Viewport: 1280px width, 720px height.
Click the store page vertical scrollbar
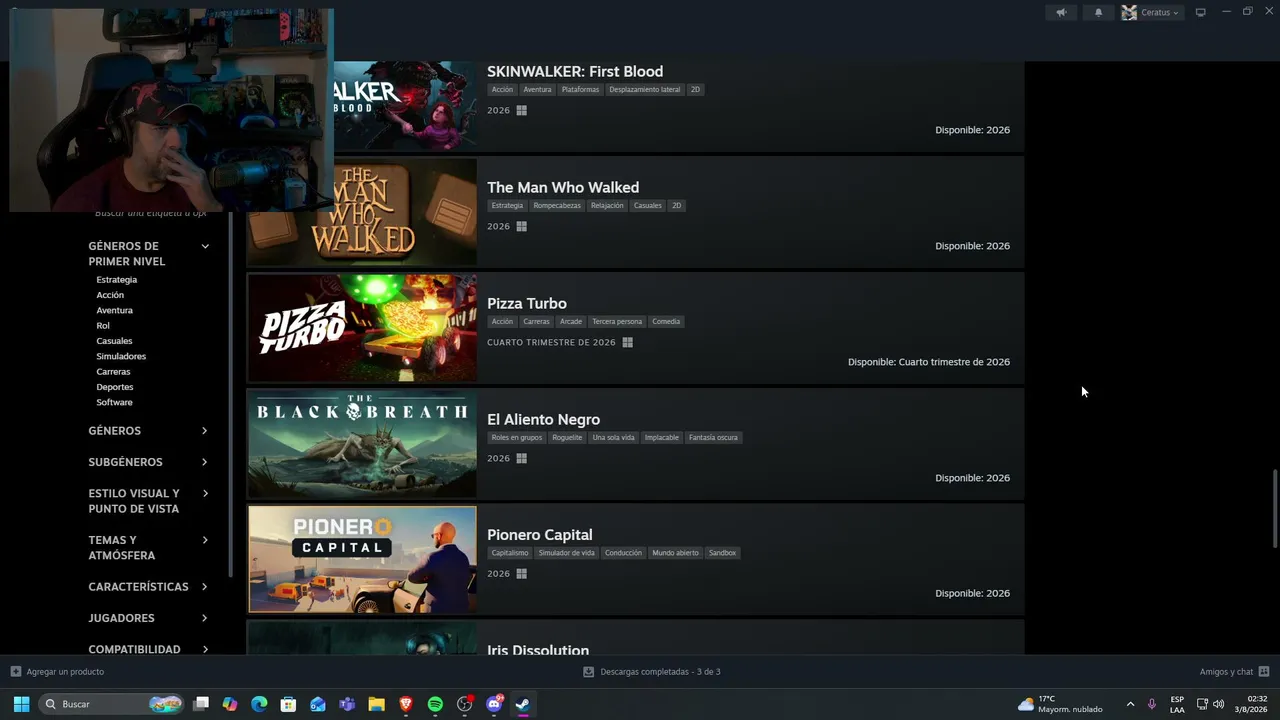1274,508
